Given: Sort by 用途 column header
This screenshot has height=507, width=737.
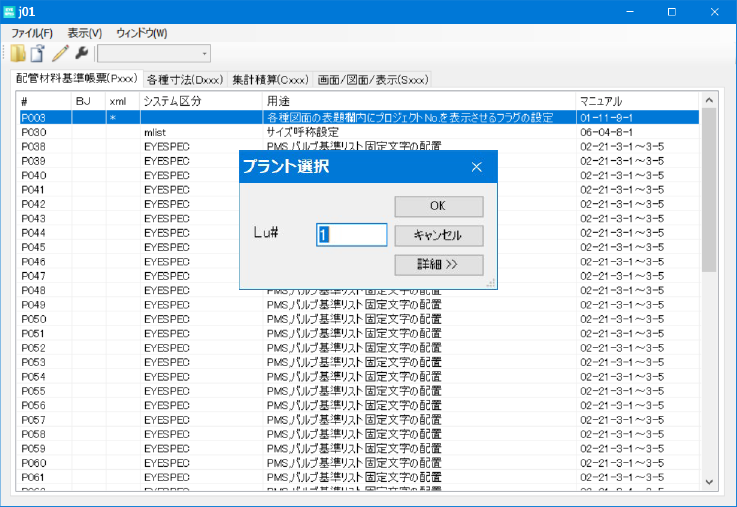Looking at the screenshot, I should (x=419, y=101).
